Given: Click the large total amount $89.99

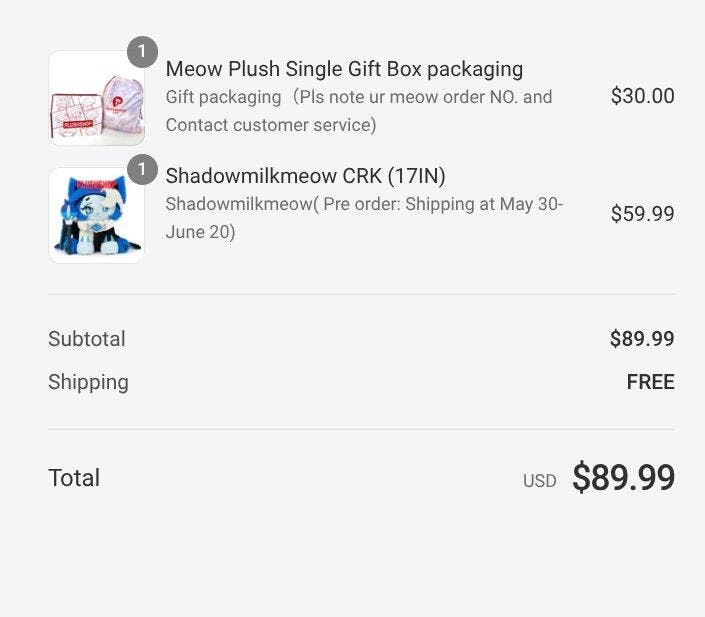Looking at the screenshot, I should tap(623, 478).
